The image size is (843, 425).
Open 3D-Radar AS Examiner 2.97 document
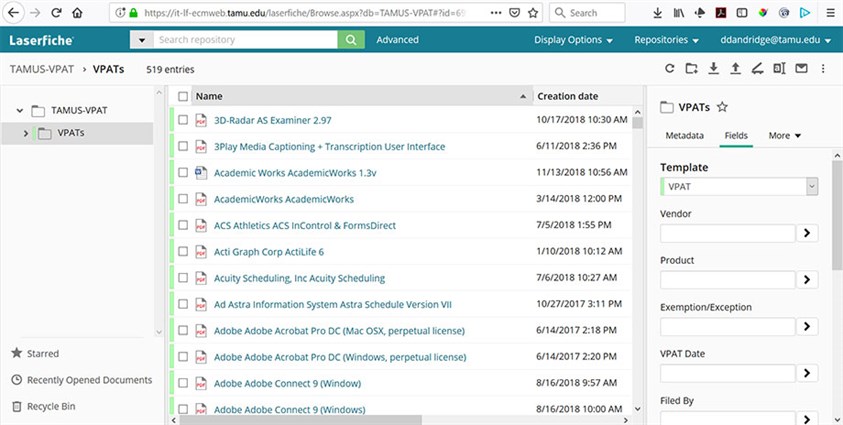273,120
